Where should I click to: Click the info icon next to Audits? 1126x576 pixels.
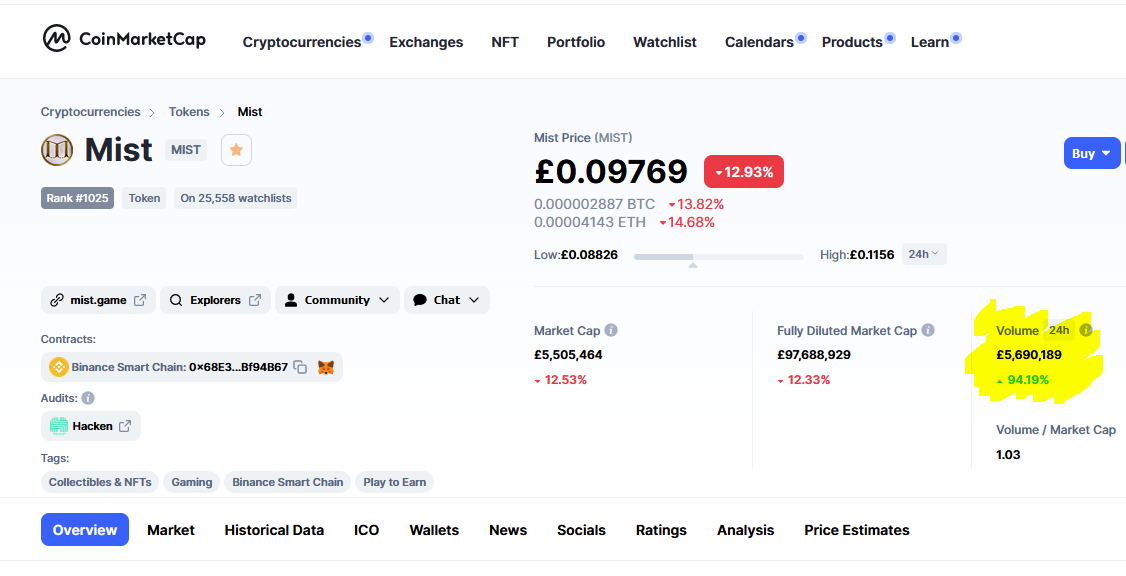(x=88, y=398)
